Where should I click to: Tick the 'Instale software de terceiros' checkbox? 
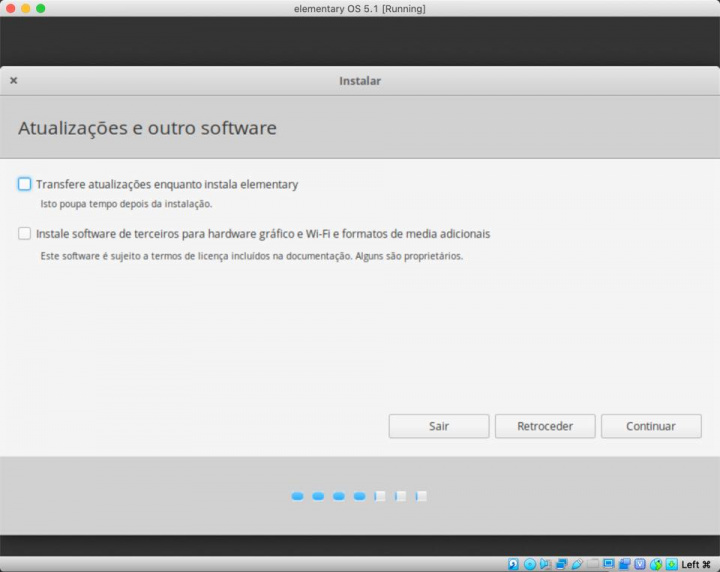click(25, 234)
